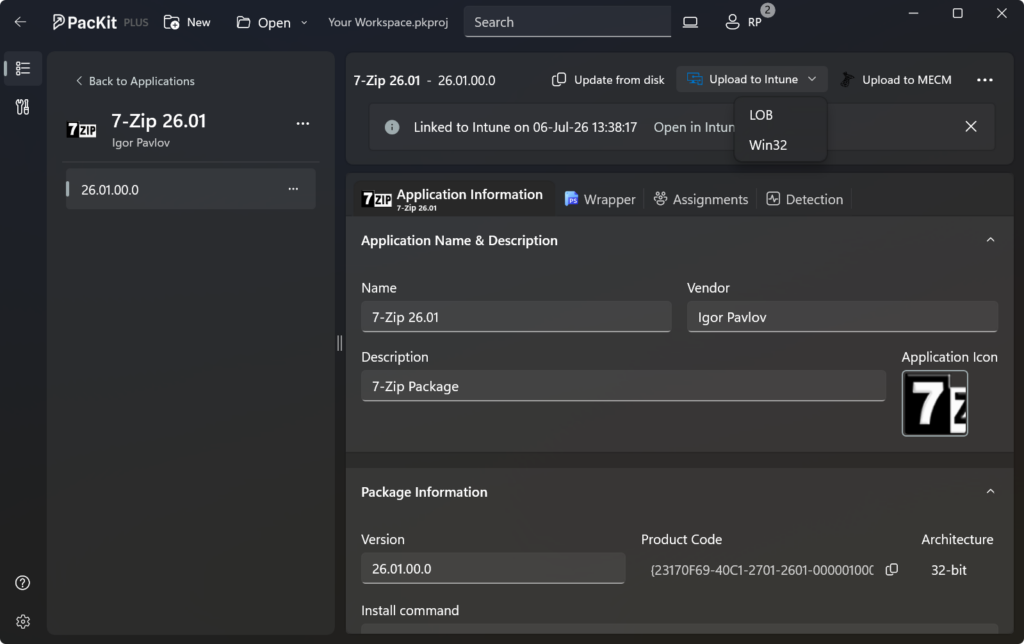1024x644 pixels.
Task: Edit the Name field
Action: [x=516, y=317]
